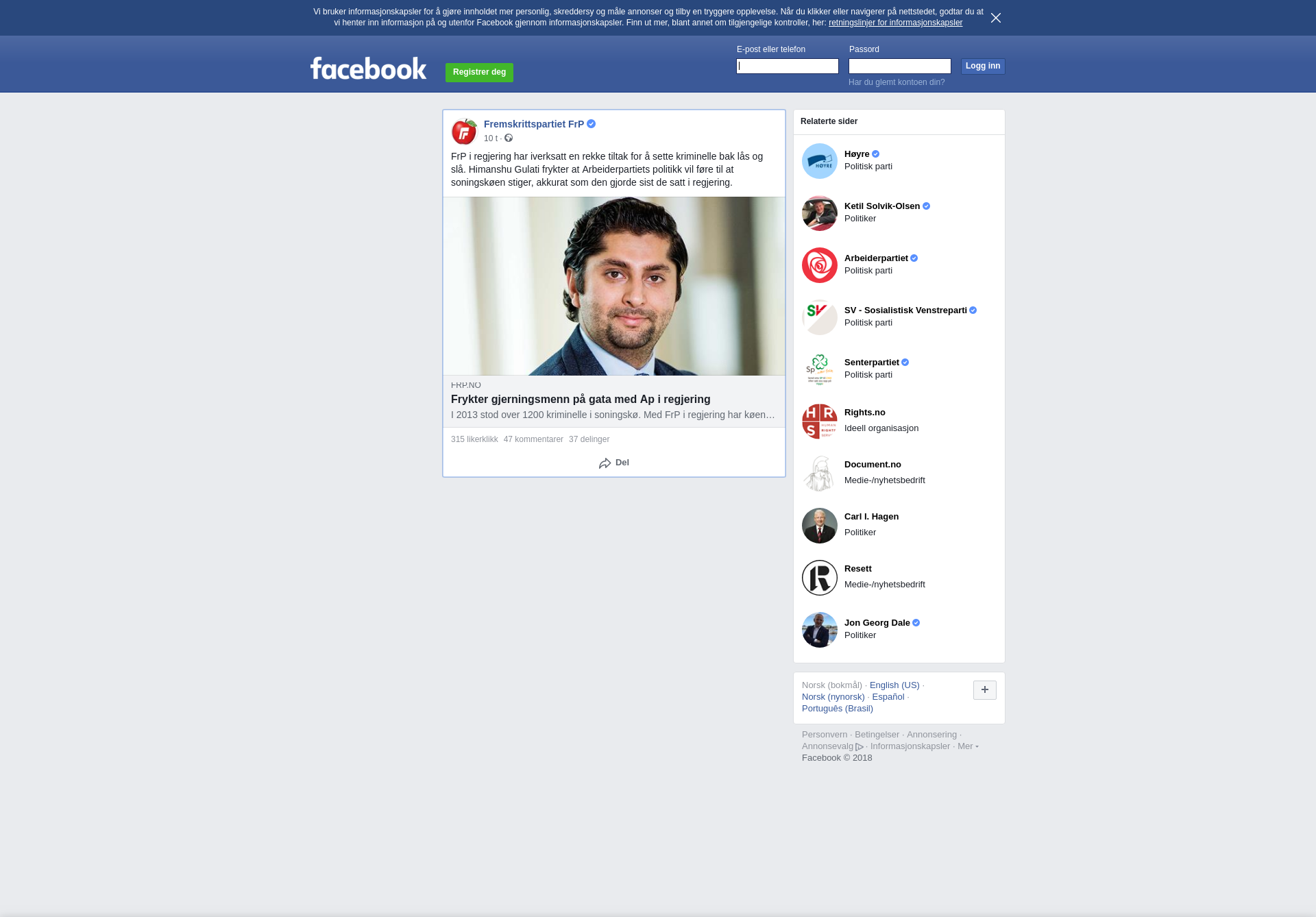The width and height of the screenshot is (1316, 917).
Task: Open the Arbeiderpartiet page link
Action: 876,258
